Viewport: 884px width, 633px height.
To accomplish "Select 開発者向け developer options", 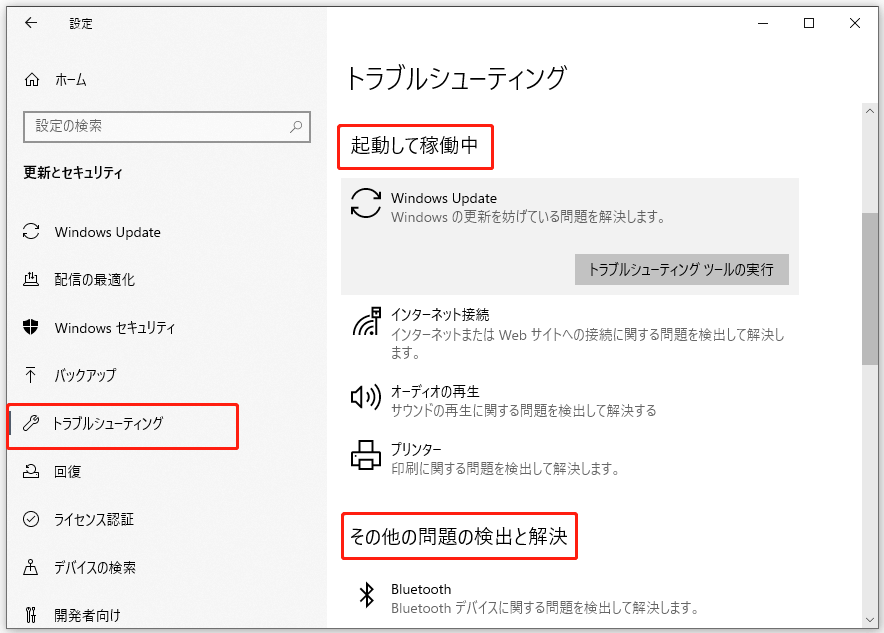I will tap(87, 615).
